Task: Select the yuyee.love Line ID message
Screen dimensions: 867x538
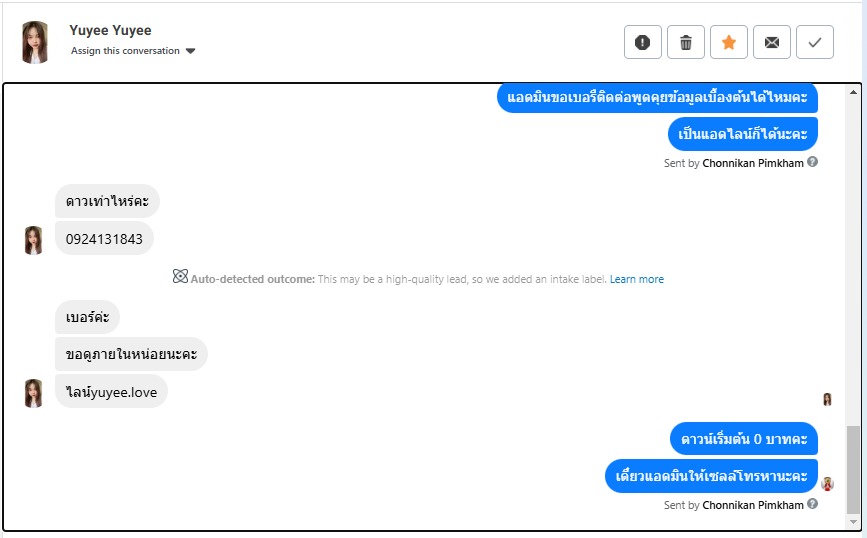Action: click(x=111, y=392)
